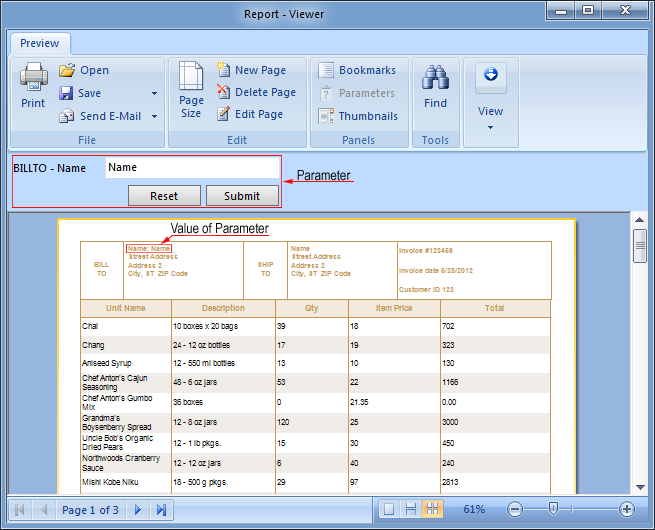Click the BILLTO Name input field
Viewport: 655px width, 530px height.
pyautogui.click(x=192, y=168)
